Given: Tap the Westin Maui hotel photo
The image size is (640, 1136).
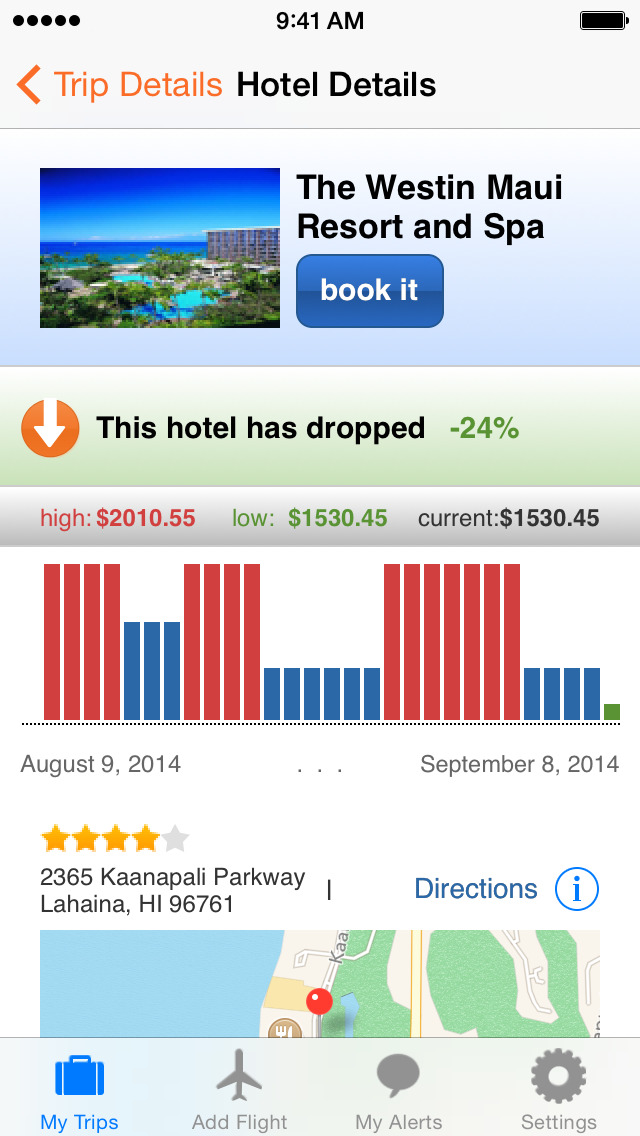Looking at the screenshot, I should 160,247.
